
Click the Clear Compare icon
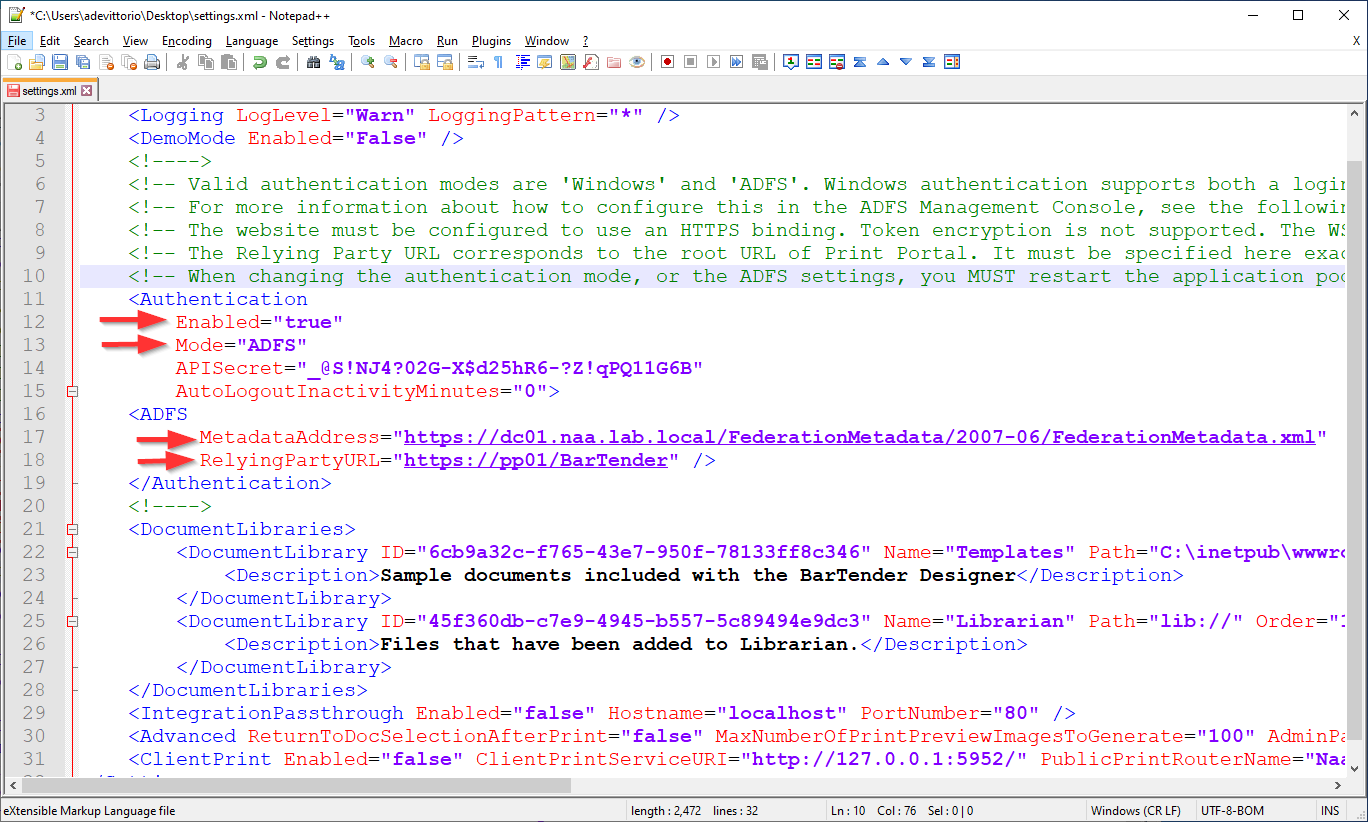pyautogui.click(x=837, y=62)
